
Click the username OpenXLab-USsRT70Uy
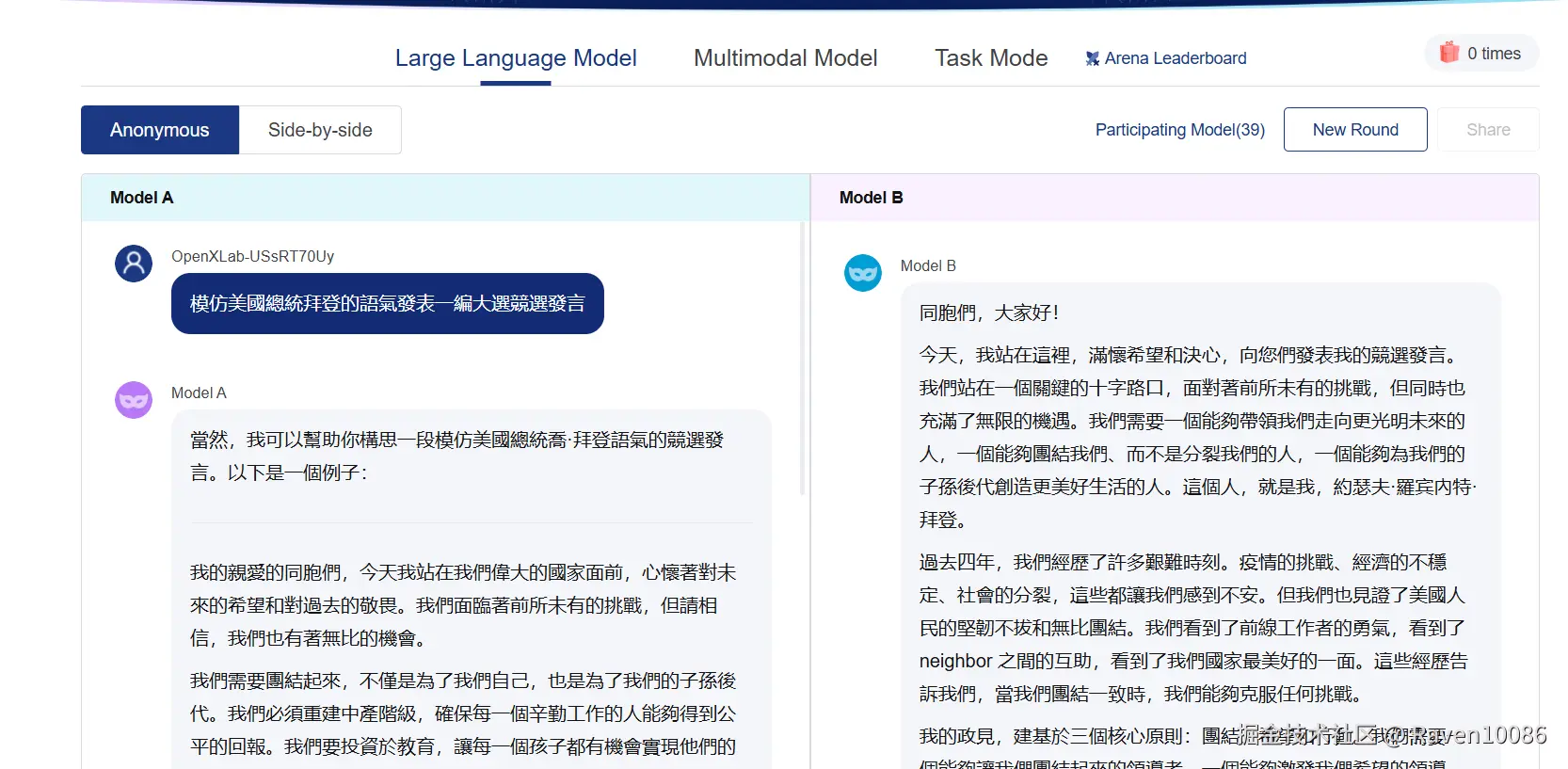pyautogui.click(x=252, y=256)
